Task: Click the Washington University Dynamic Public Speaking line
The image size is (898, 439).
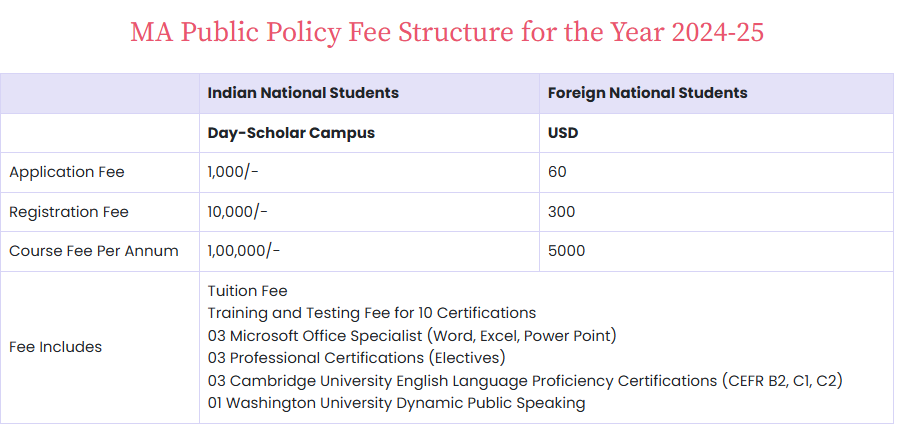Action: [x=396, y=403]
